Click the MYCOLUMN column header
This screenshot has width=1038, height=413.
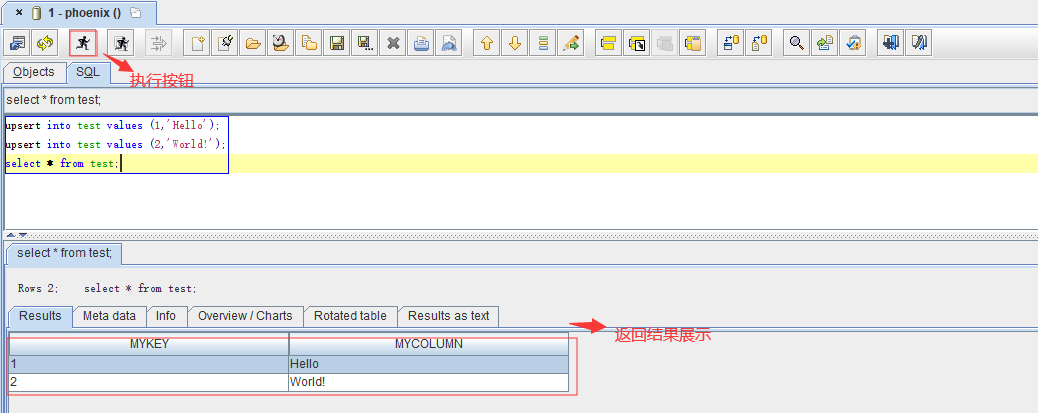point(429,344)
